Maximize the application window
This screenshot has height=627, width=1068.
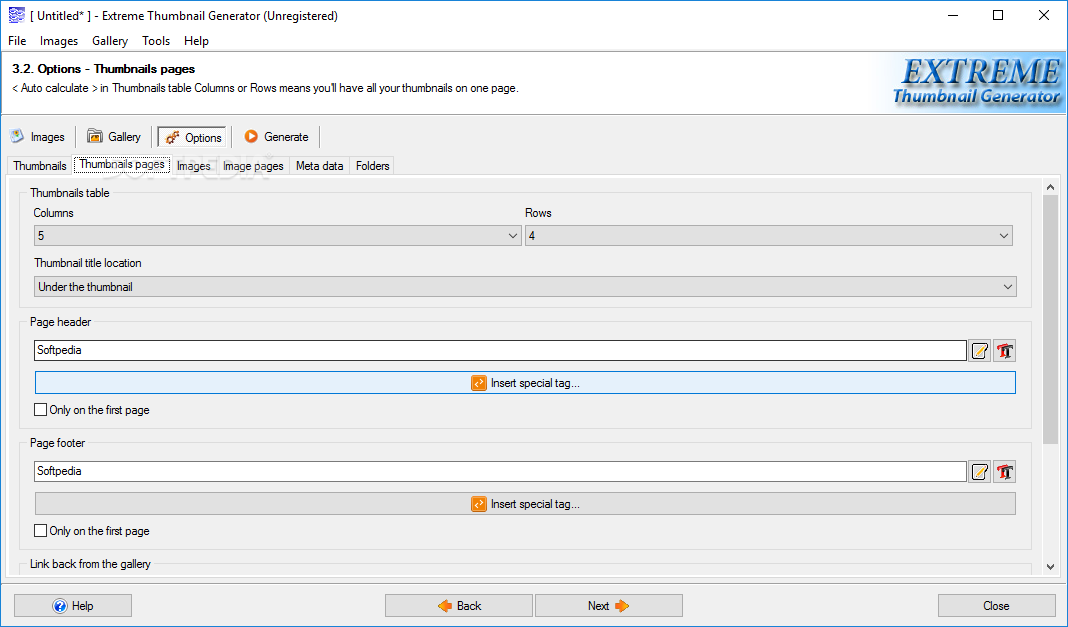tap(998, 15)
